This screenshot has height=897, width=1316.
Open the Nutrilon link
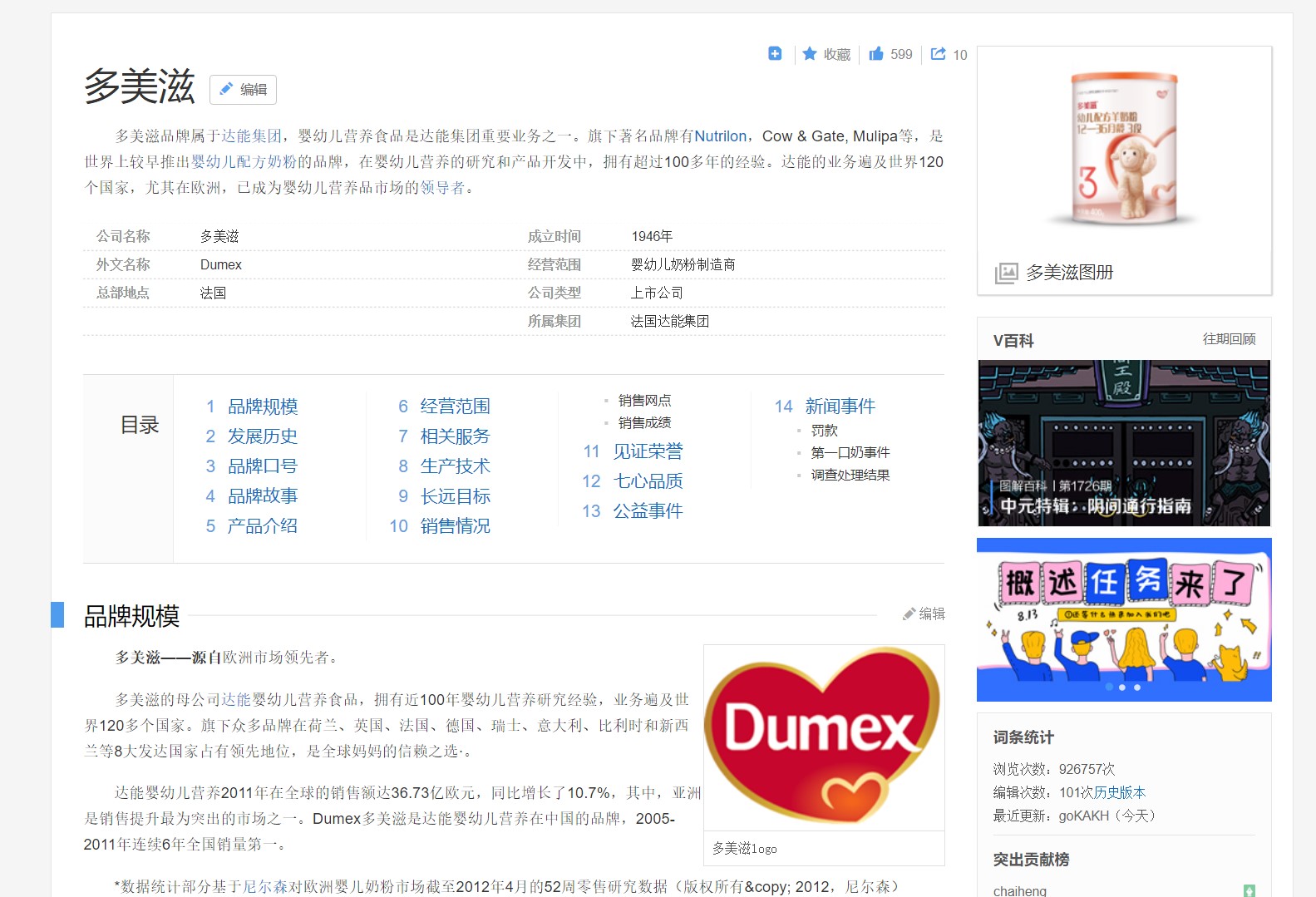click(x=721, y=136)
